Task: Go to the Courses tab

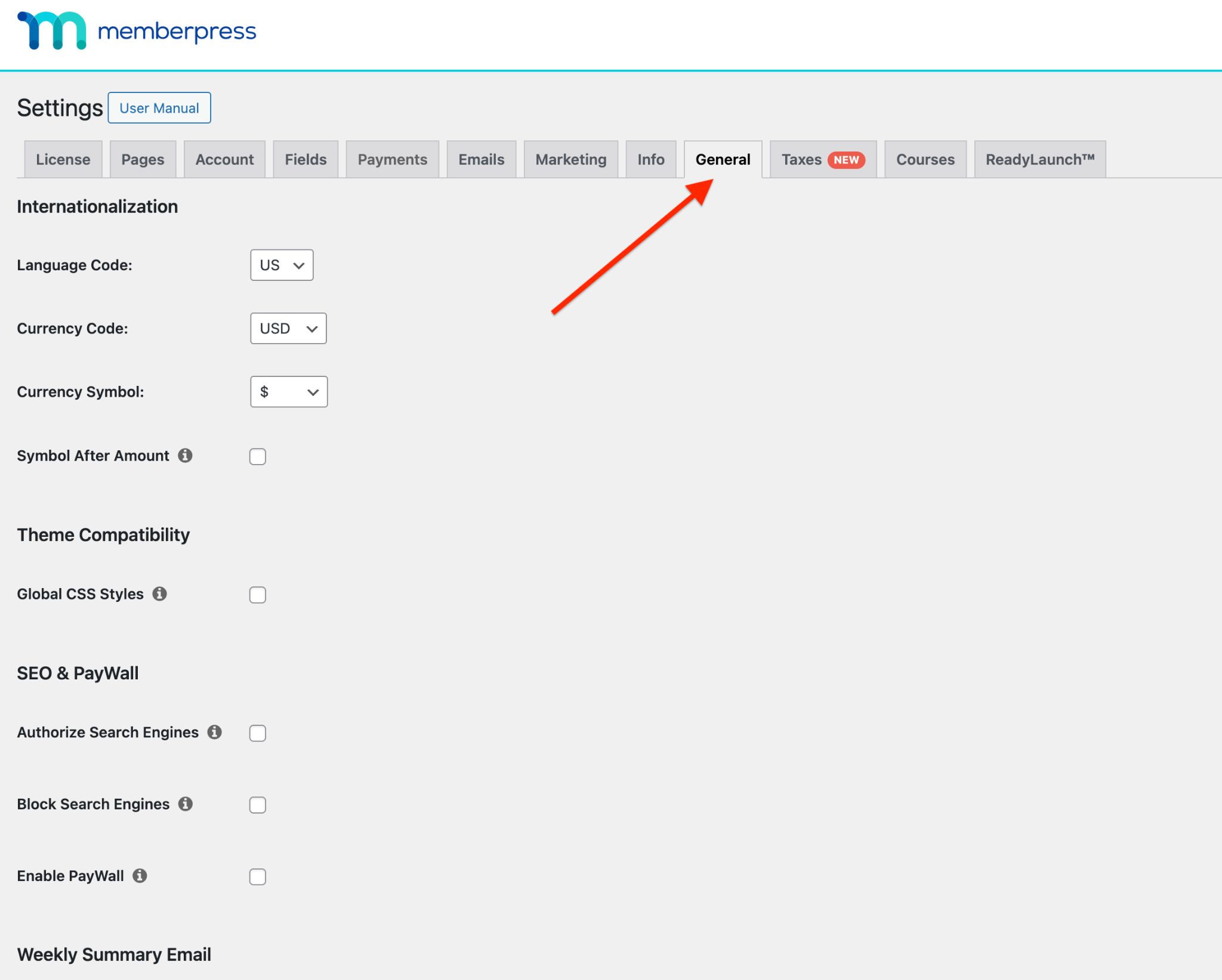Action: pos(925,160)
